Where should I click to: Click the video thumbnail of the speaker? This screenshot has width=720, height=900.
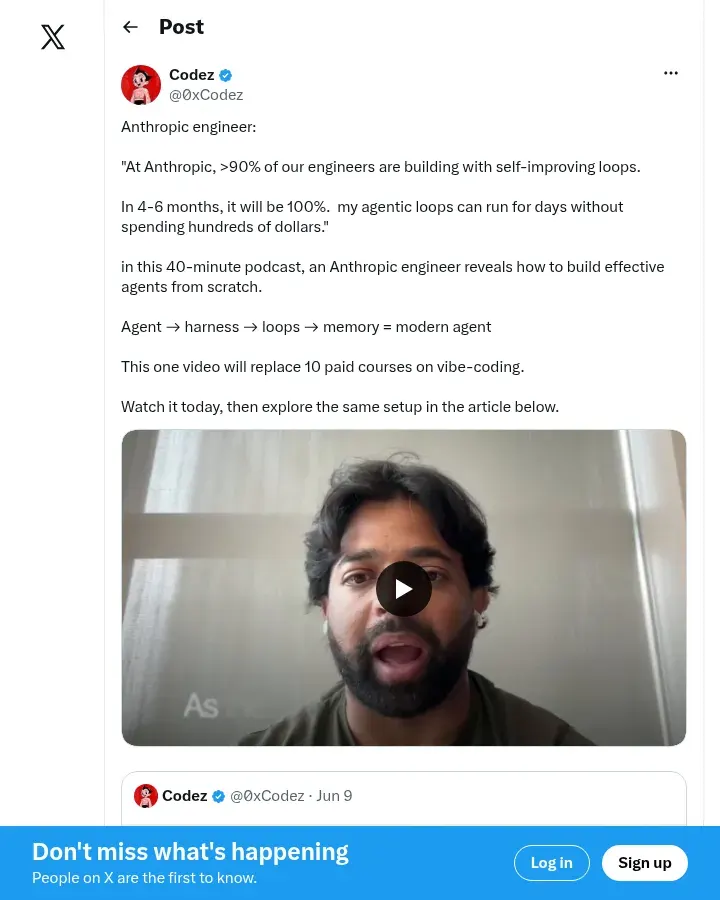pyautogui.click(x=404, y=588)
